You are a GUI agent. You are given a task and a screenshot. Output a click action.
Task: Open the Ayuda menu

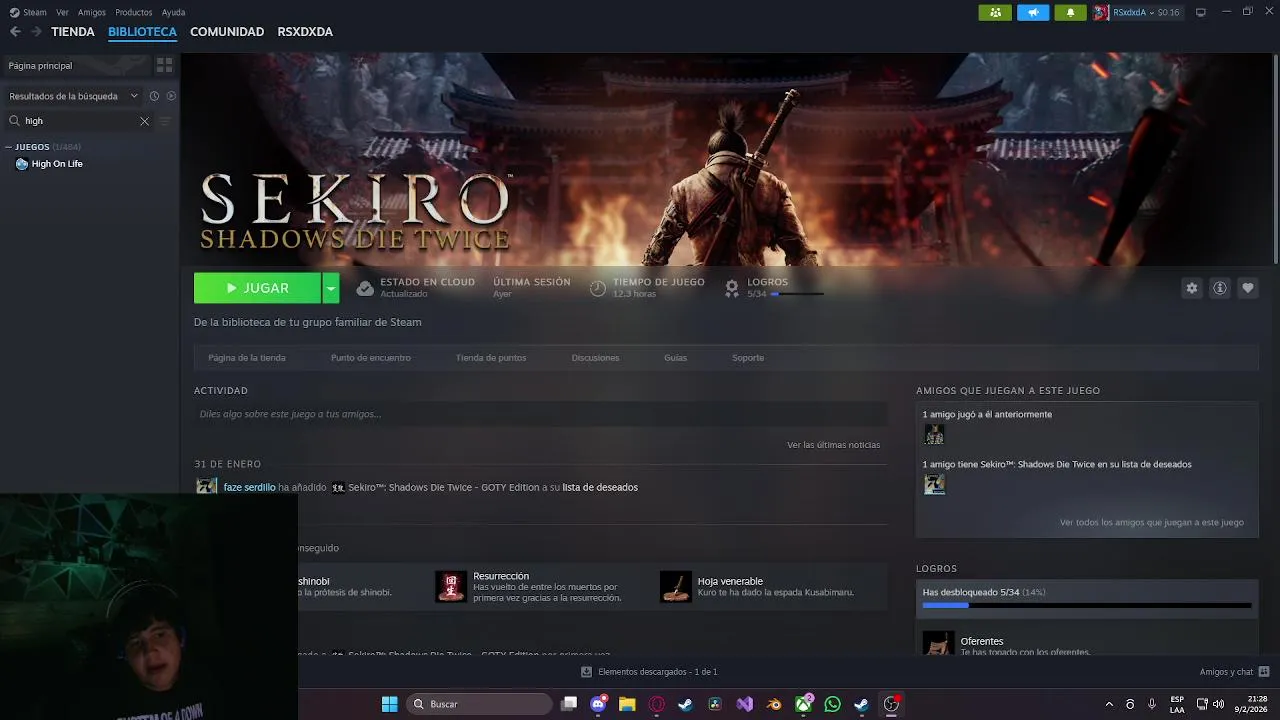(173, 12)
